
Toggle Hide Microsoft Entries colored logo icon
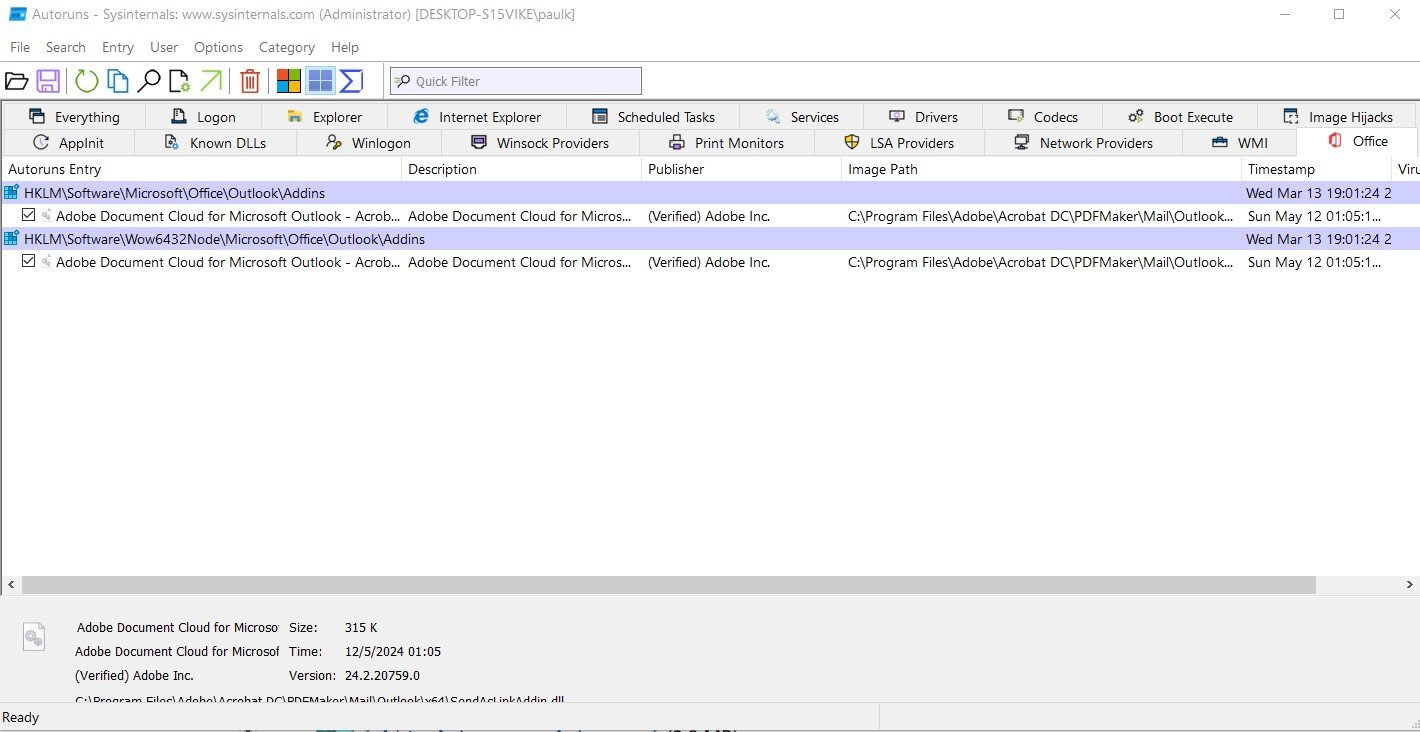click(289, 81)
